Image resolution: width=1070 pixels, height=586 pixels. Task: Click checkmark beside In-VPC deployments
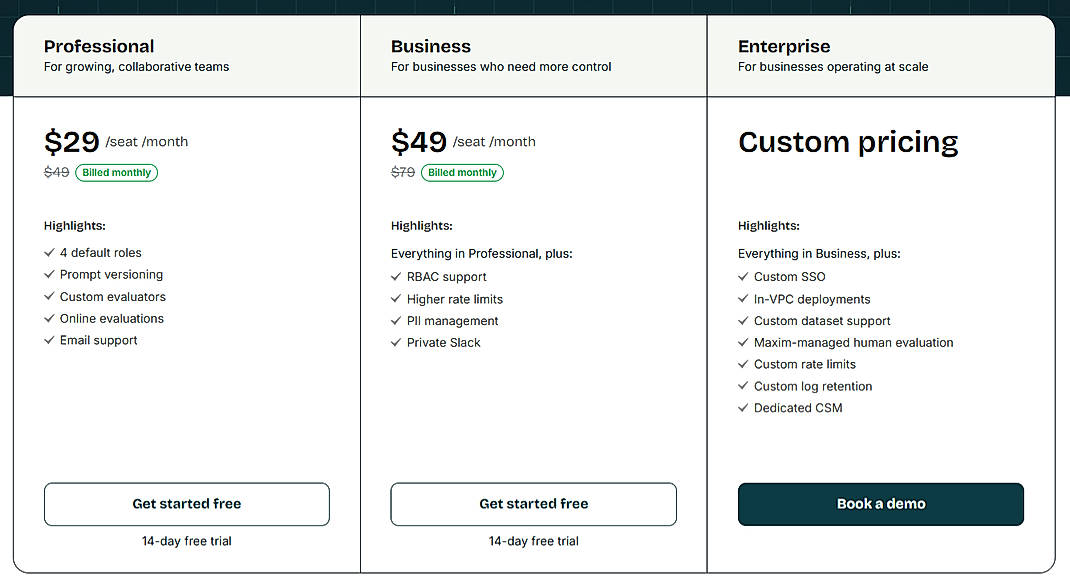coord(743,299)
